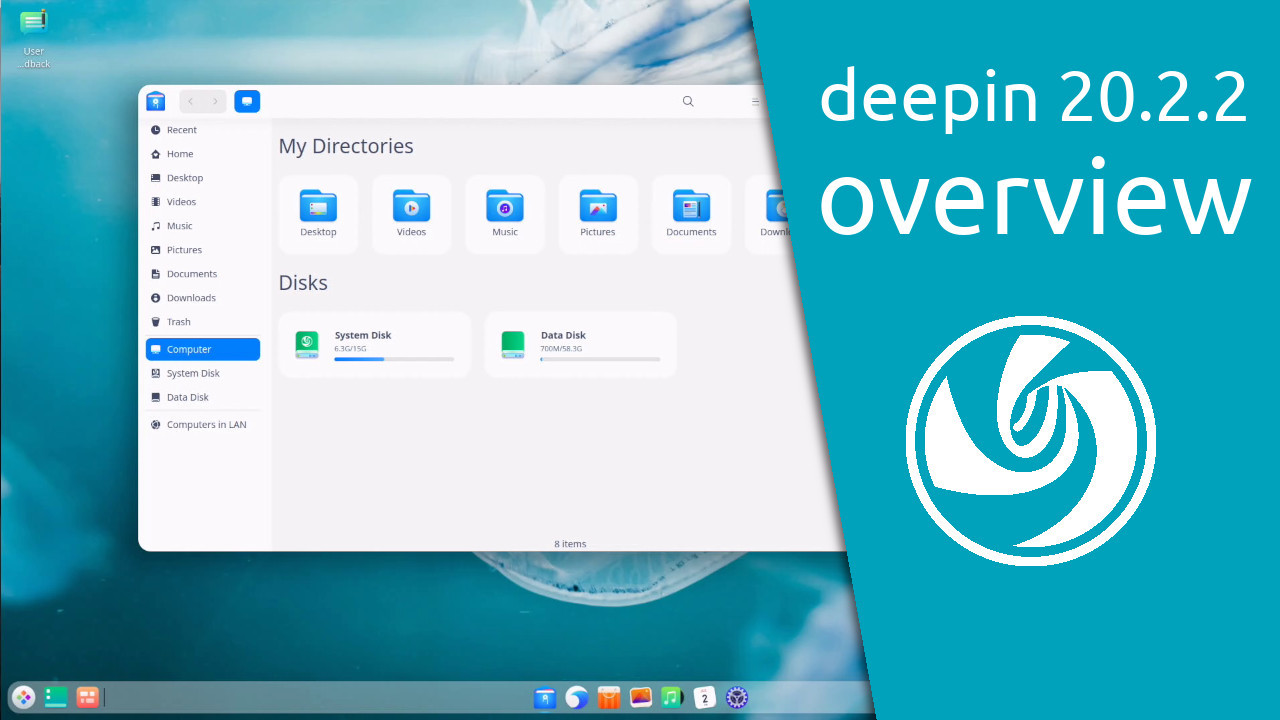This screenshot has height=720, width=1280.
Task: Open the System Disk tile
Action: [374, 345]
